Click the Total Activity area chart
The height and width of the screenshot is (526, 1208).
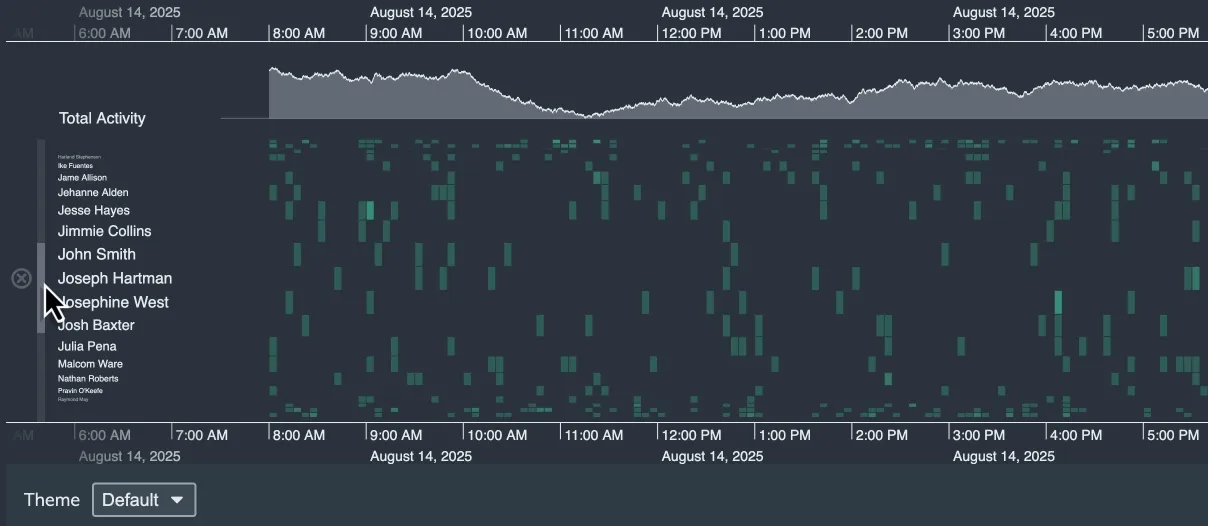click(738, 94)
